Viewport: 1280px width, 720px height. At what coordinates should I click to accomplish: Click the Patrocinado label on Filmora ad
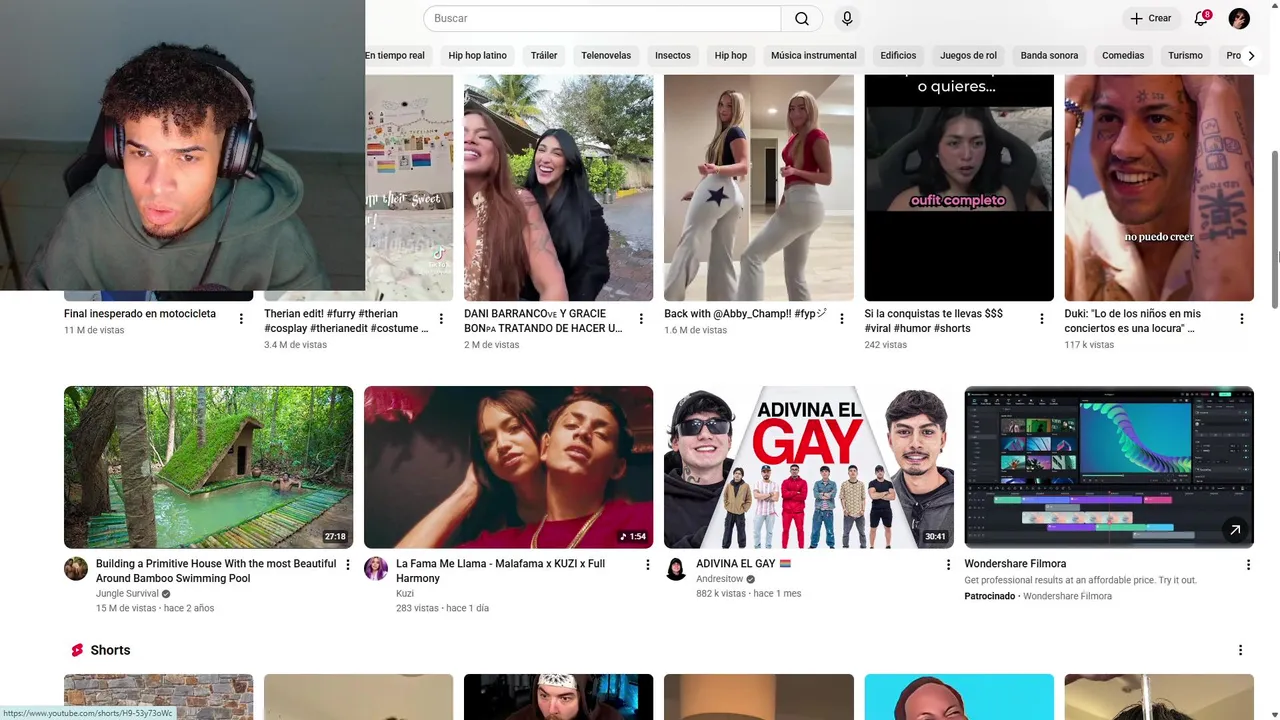[x=990, y=596]
